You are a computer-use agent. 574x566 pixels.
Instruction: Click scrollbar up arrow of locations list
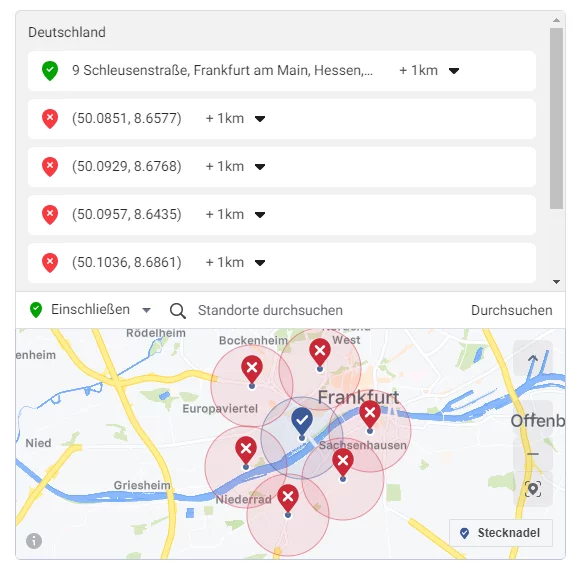pyautogui.click(x=556, y=21)
